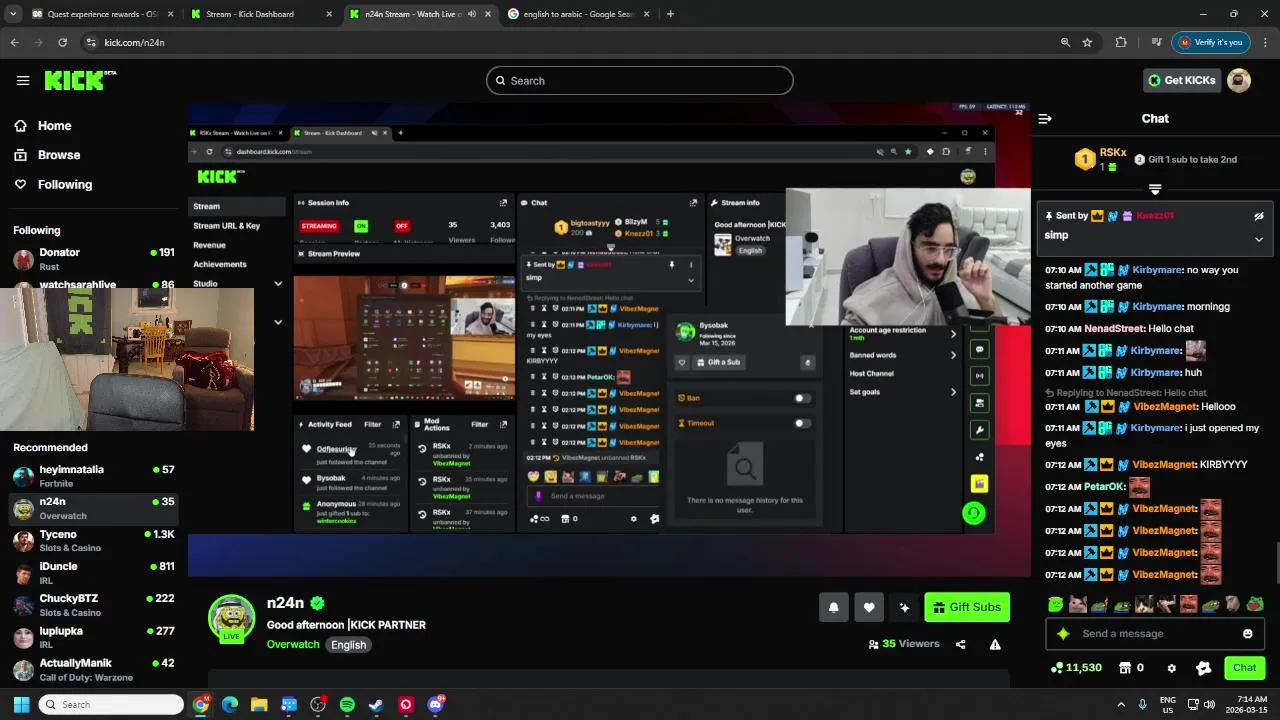
Task: Open the Chrome extensions puzzle icon
Action: click(1121, 42)
